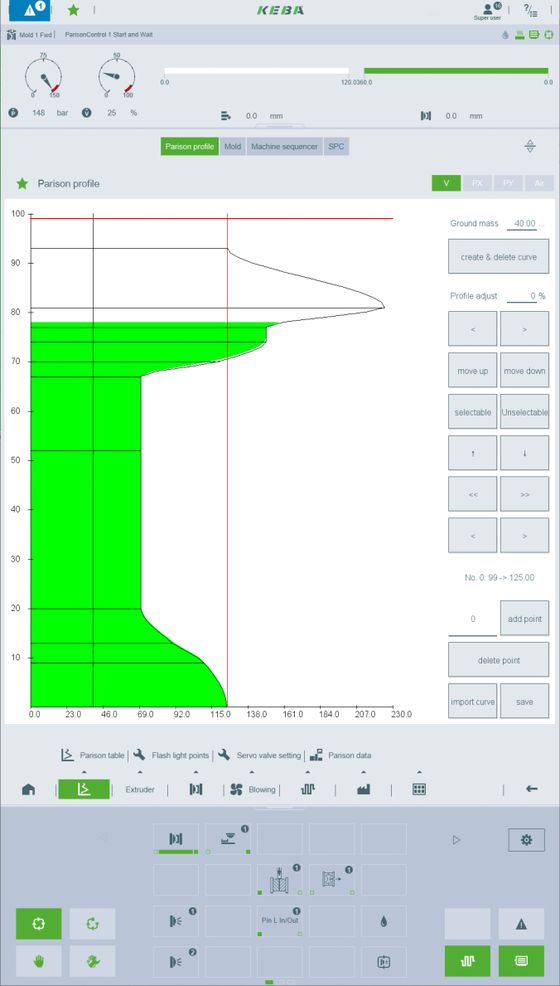Select the water drop tile
Image resolution: width=560 pixels, height=986 pixels.
383,921
